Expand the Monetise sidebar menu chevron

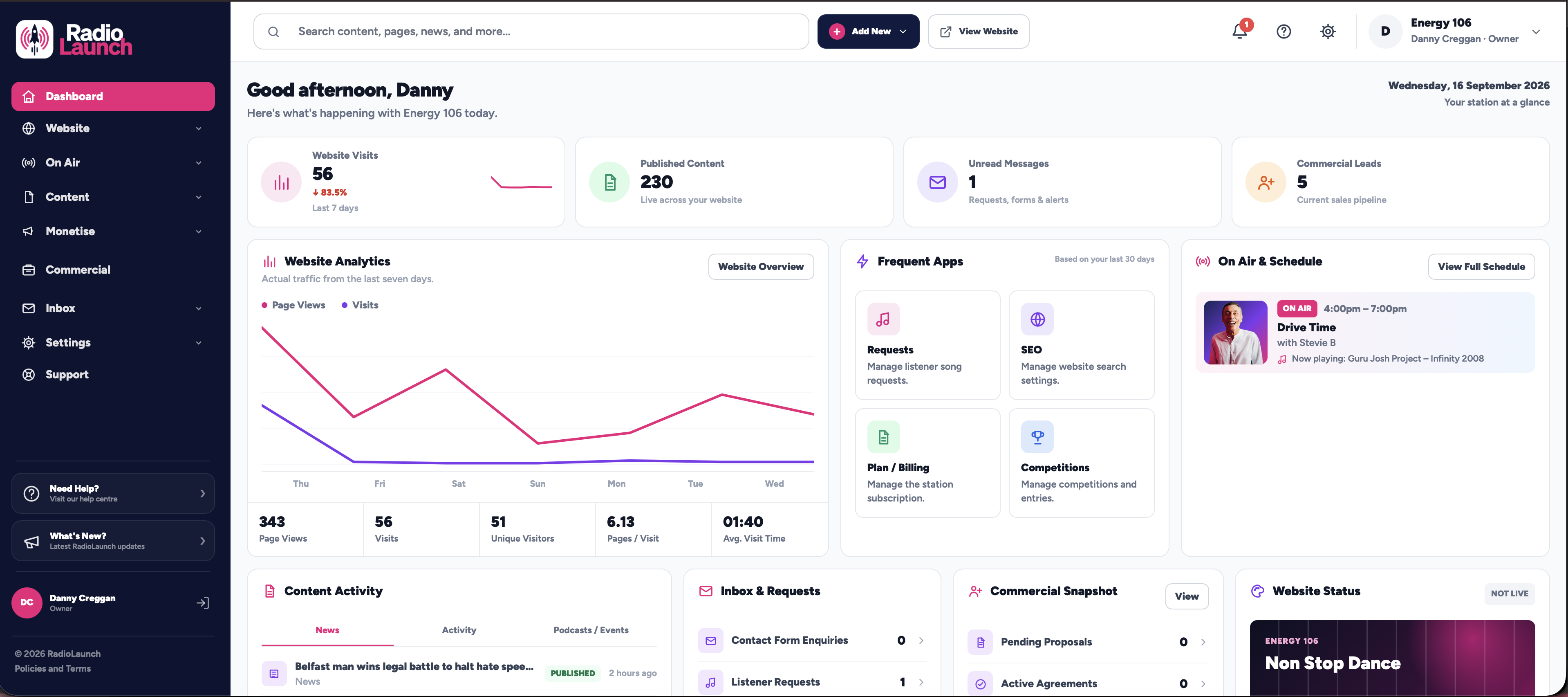pyautogui.click(x=198, y=232)
